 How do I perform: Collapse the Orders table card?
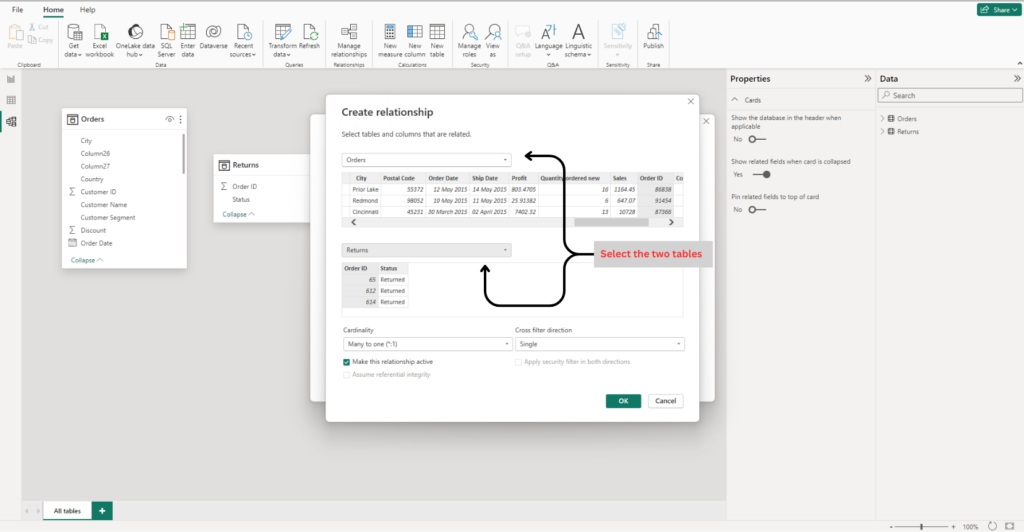point(86,260)
